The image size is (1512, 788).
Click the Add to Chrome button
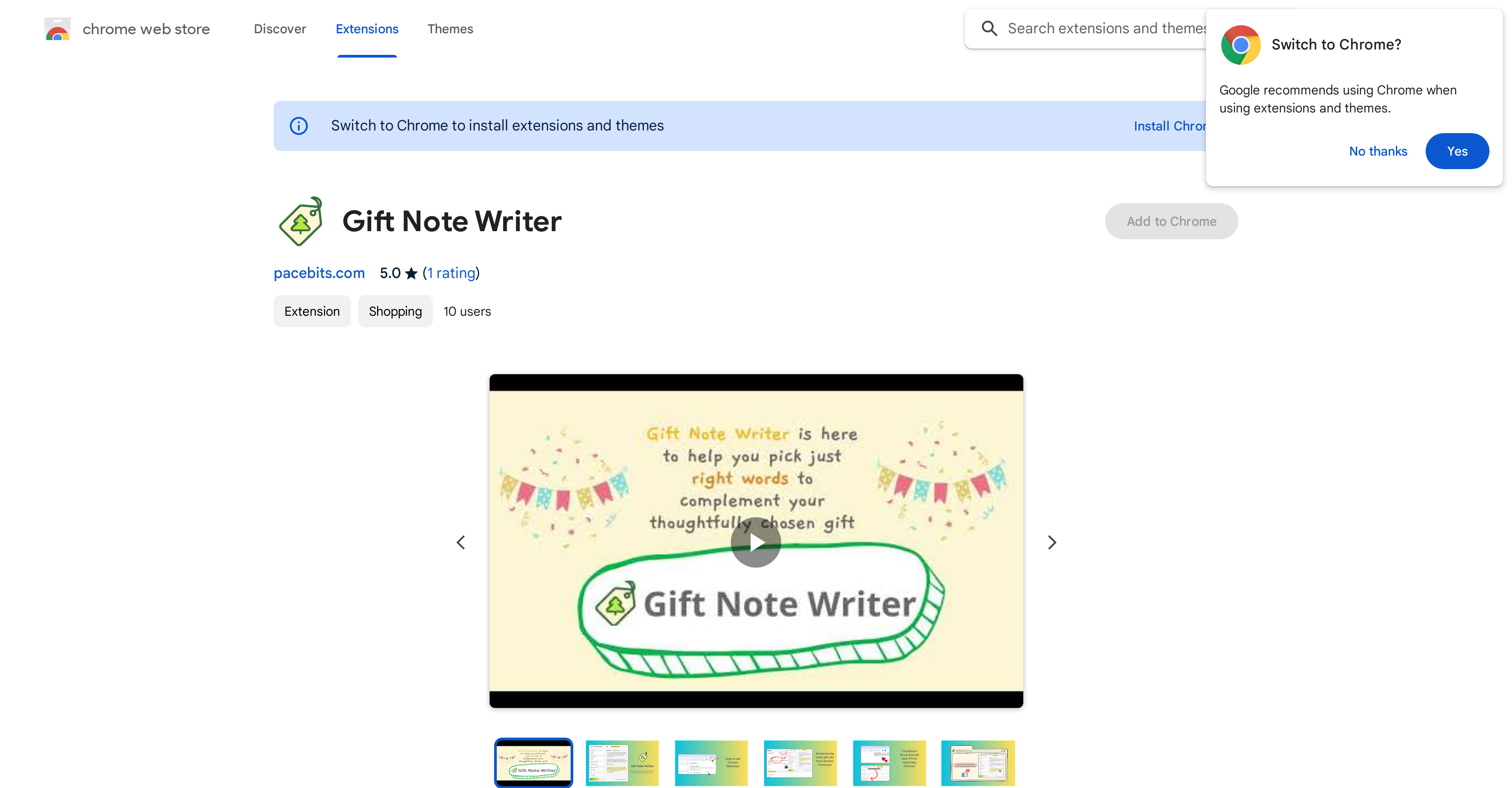pyautogui.click(x=1171, y=221)
